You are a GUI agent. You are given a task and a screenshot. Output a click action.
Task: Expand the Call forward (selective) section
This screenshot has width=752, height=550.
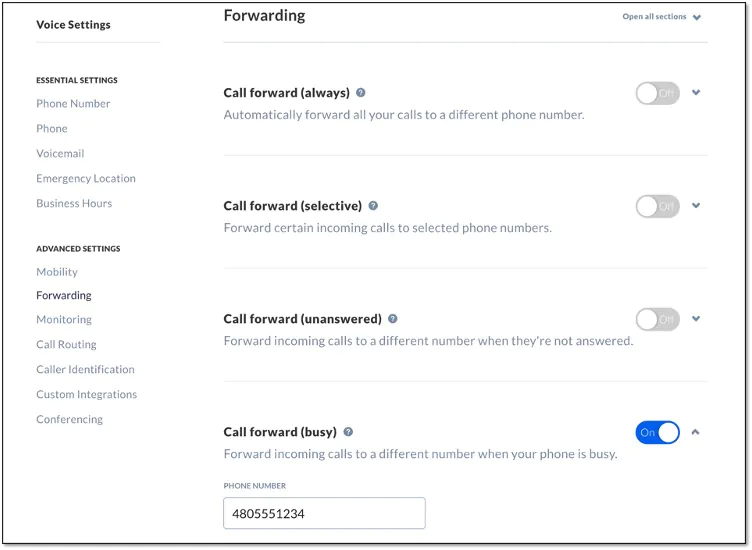(696, 206)
